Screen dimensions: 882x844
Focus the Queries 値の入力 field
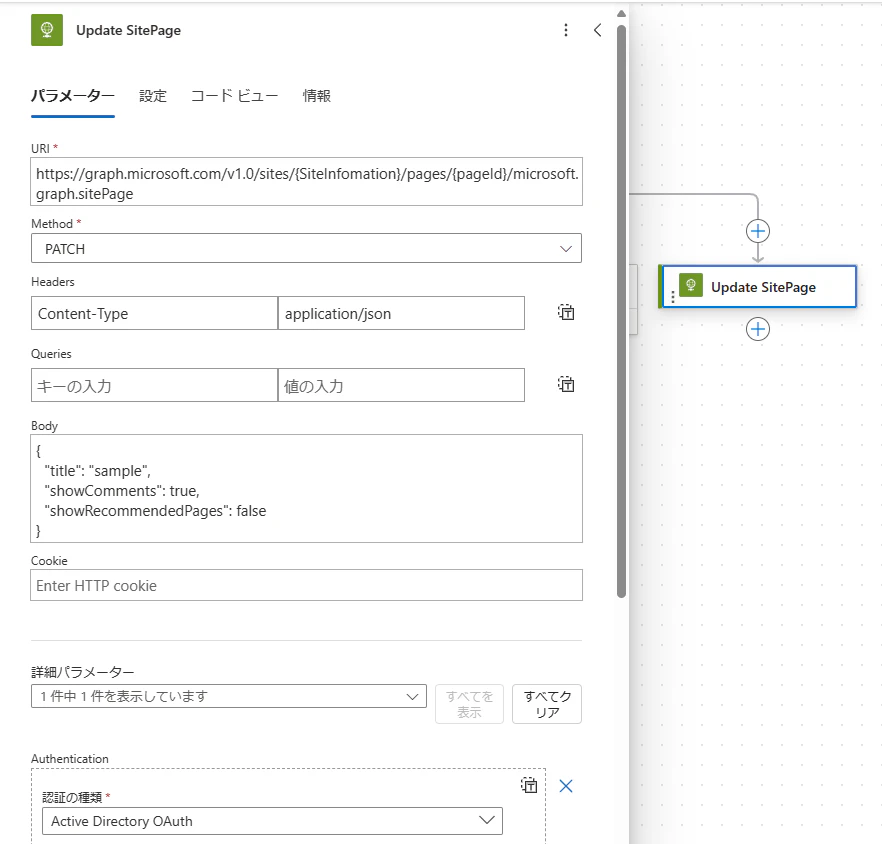401,385
